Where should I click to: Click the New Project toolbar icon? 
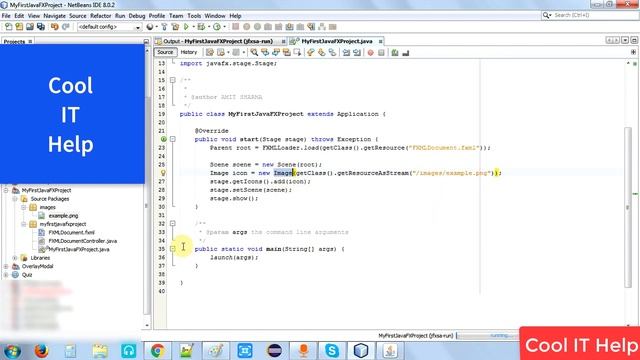(x=19, y=27)
